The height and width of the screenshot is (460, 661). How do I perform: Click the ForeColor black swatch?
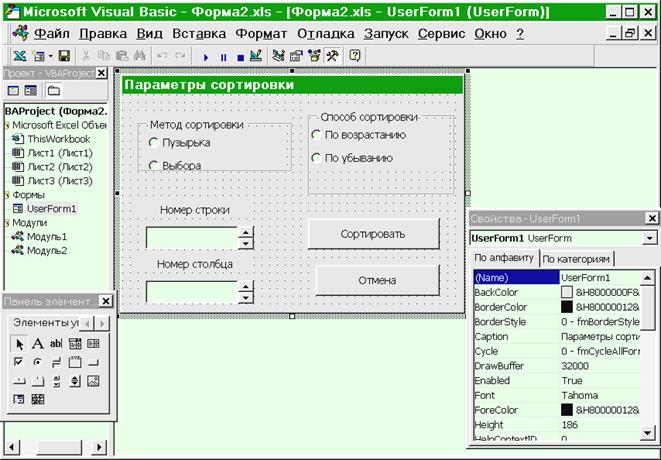[567, 410]
